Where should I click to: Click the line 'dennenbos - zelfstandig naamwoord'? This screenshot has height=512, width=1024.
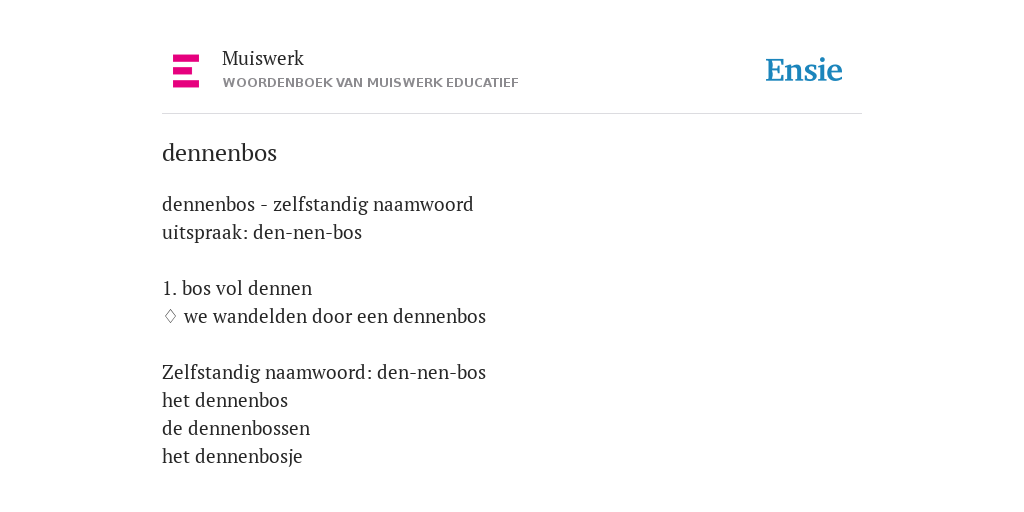pos(317,204)
